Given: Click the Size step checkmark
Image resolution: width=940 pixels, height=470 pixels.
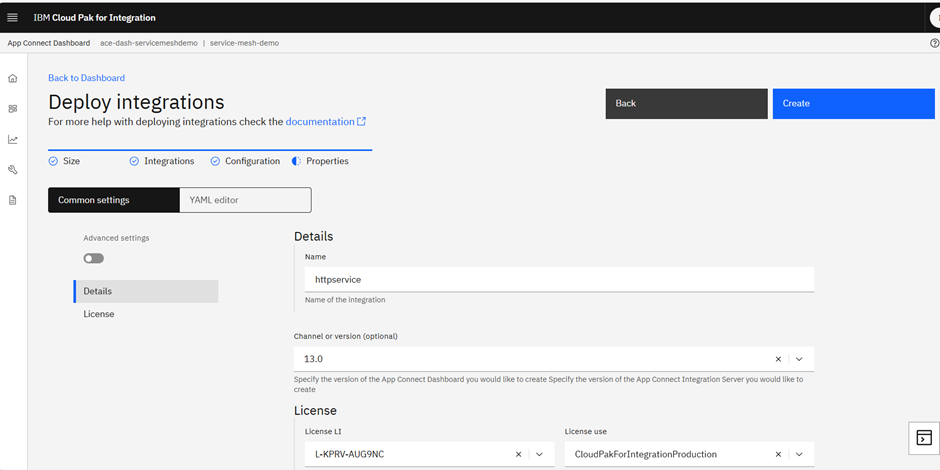Looking at the screenshot, I should click(53, 161).
